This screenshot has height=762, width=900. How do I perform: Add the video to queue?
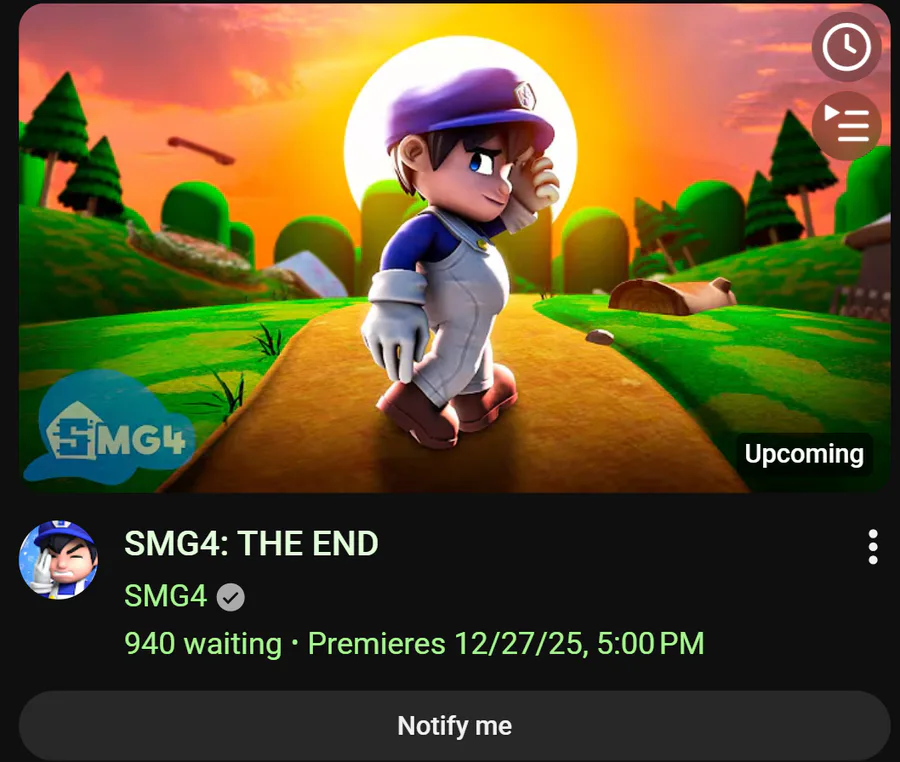(x=846, y=125)
